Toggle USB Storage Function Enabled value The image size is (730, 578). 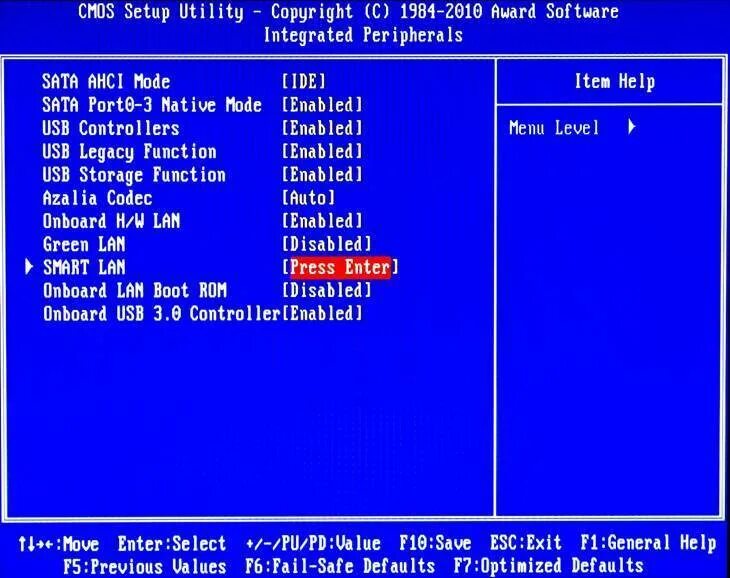(x=322, y=175)
